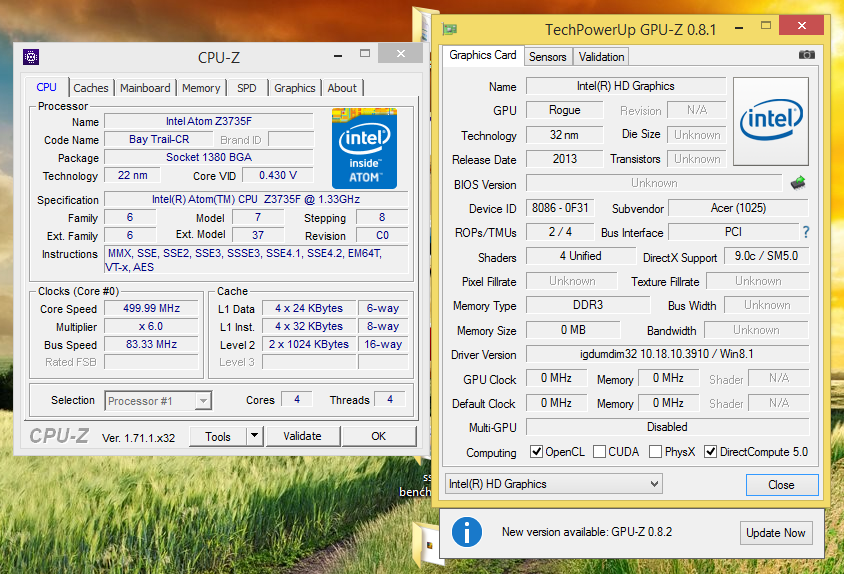Click the ROPs/TMUs value 2 / 4

560,232
